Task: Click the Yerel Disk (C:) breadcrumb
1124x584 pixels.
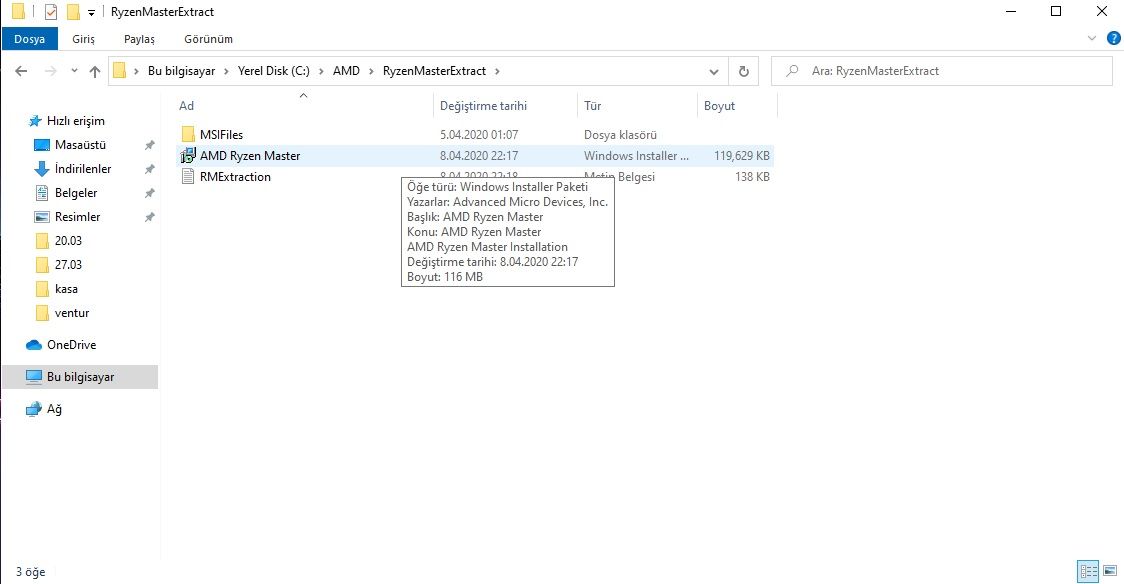Action: click(274, 71)
